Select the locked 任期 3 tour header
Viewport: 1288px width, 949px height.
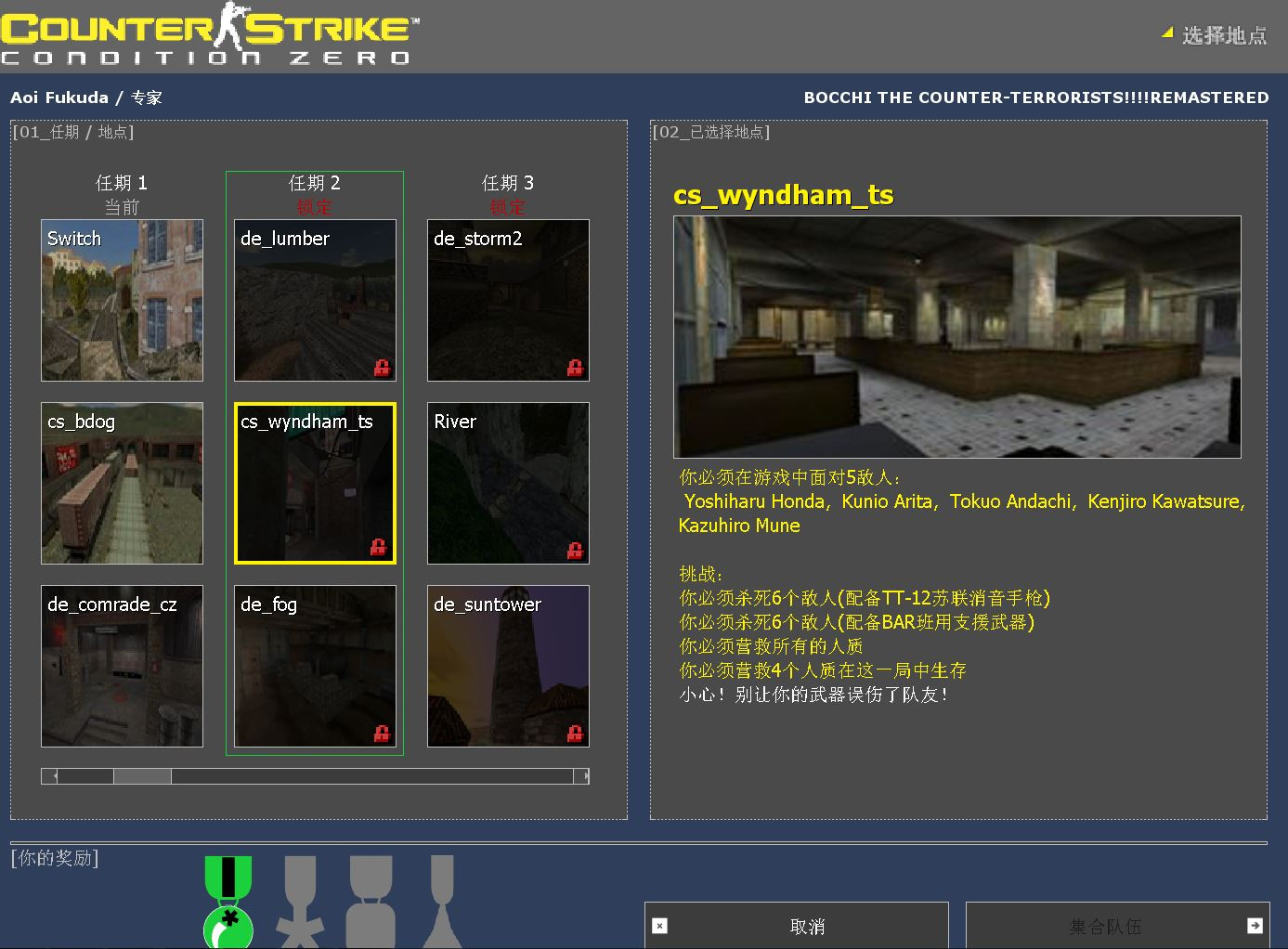click(x=508, y=183)
